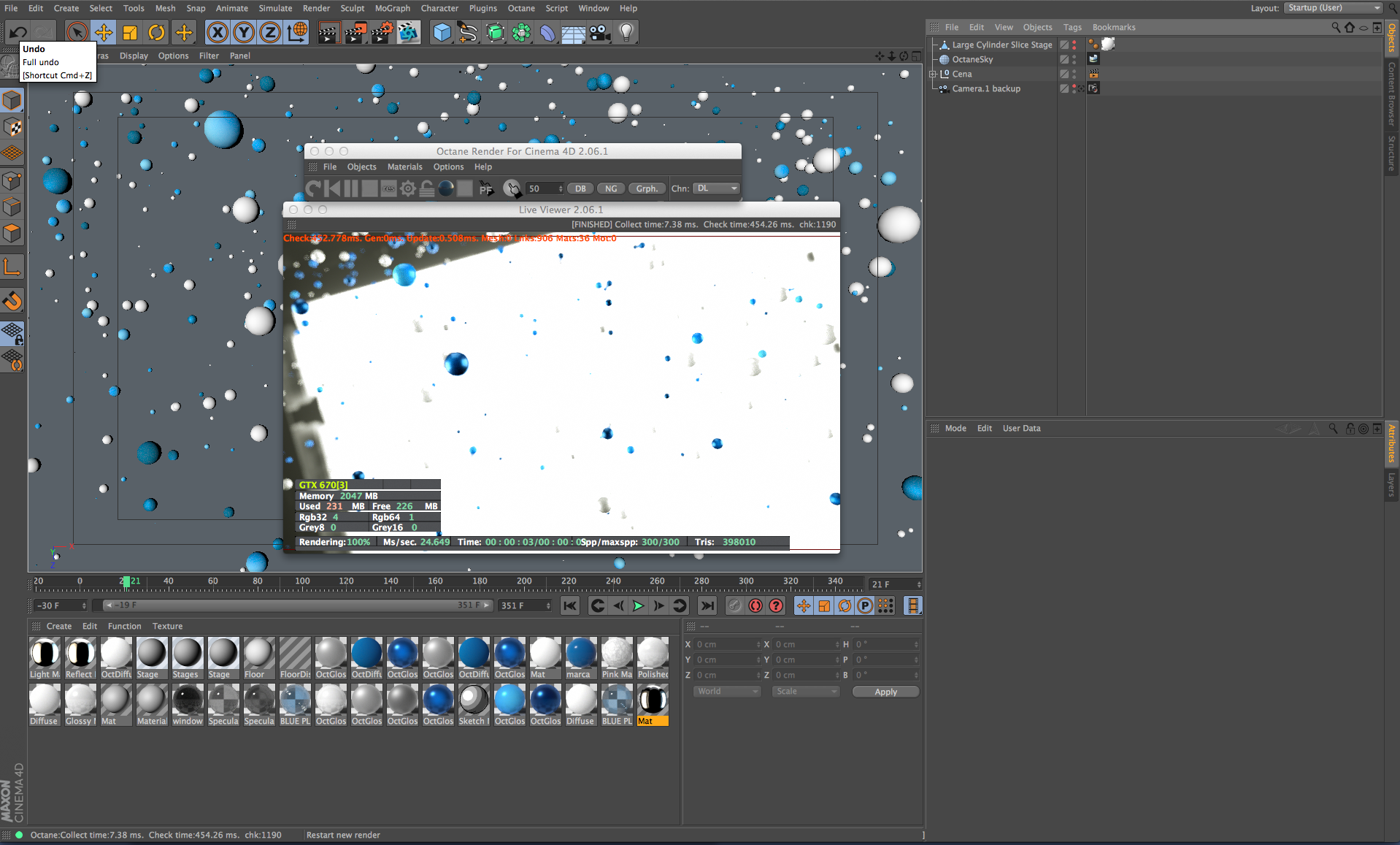Click the snap magnet icon in left palette
Image resolution: width=1400 pixels, height=845 pixels.
tap(13, 301)
